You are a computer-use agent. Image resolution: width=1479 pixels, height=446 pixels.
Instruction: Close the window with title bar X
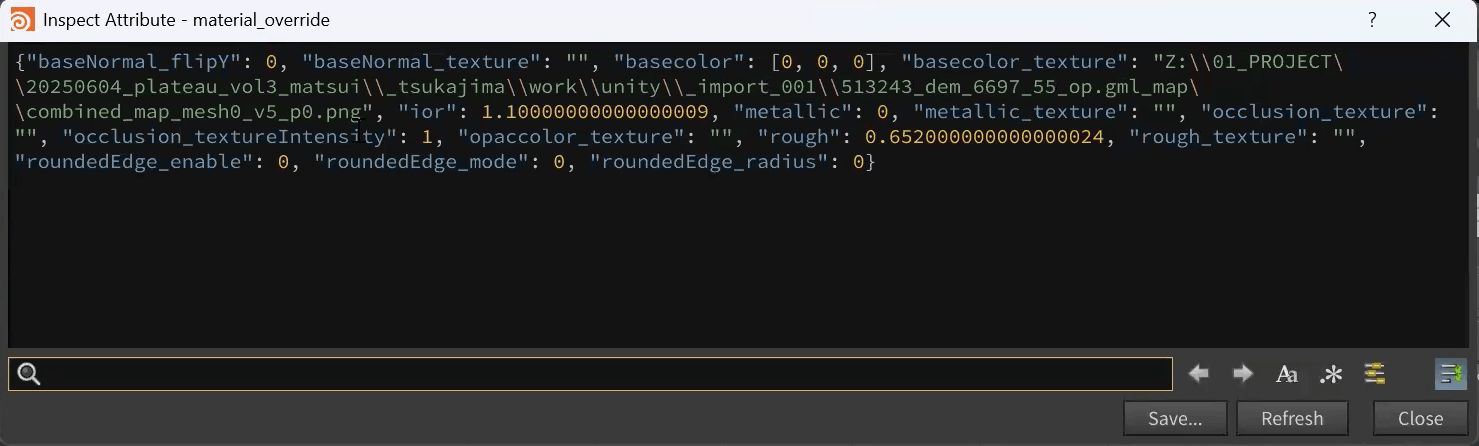tap(1442, 20)
